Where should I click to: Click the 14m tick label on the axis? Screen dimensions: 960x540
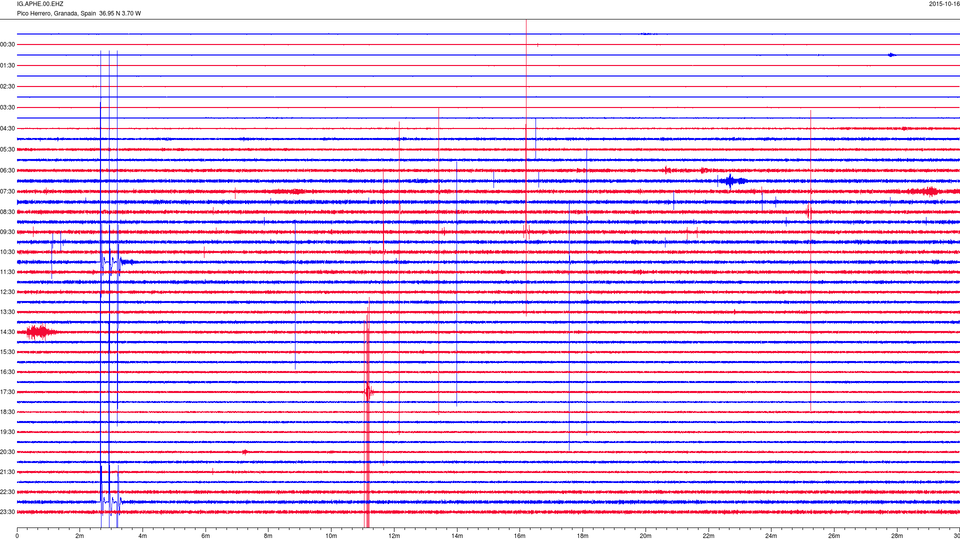[457, 536]
